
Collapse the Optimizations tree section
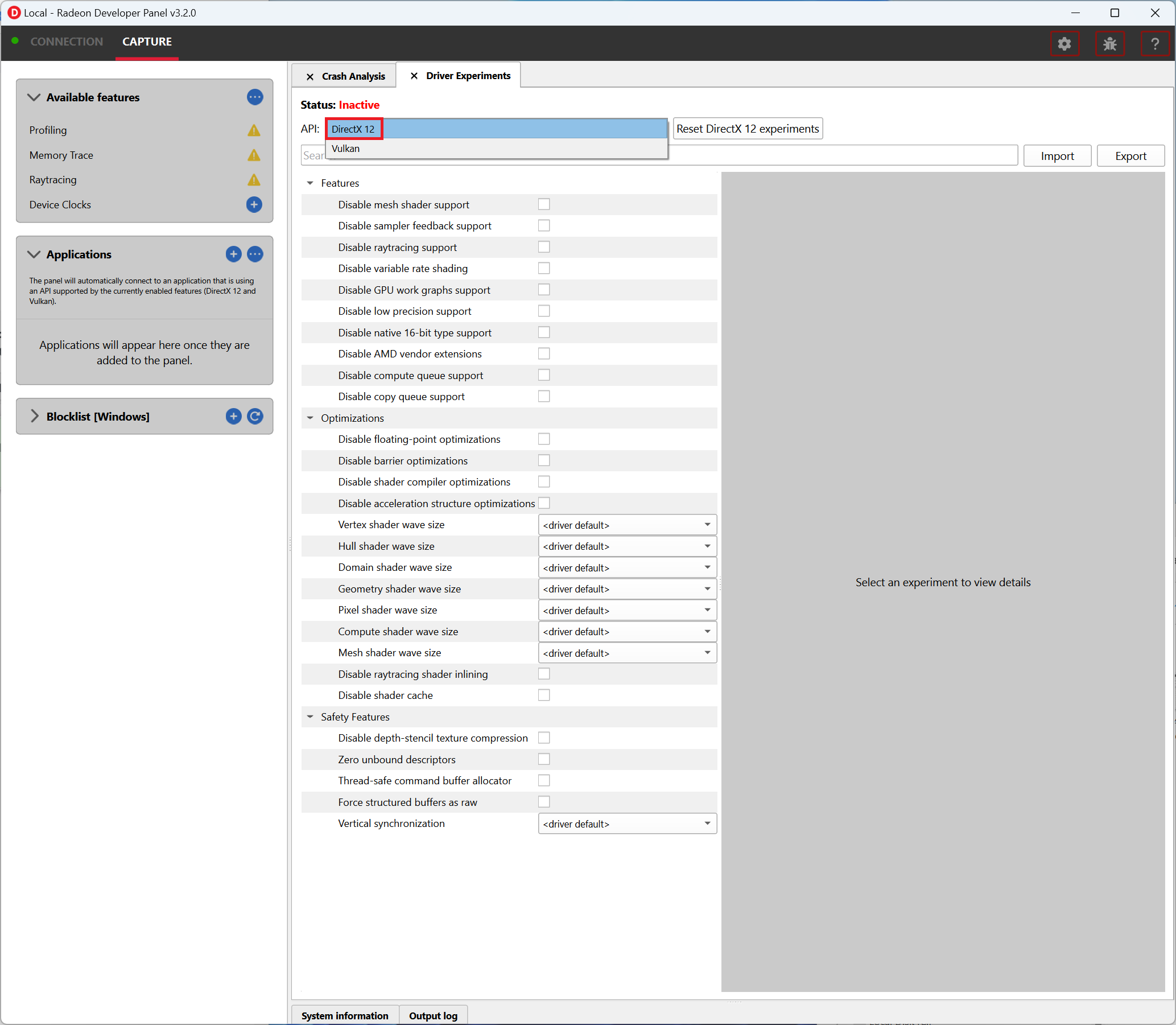[x=310, y=418]
